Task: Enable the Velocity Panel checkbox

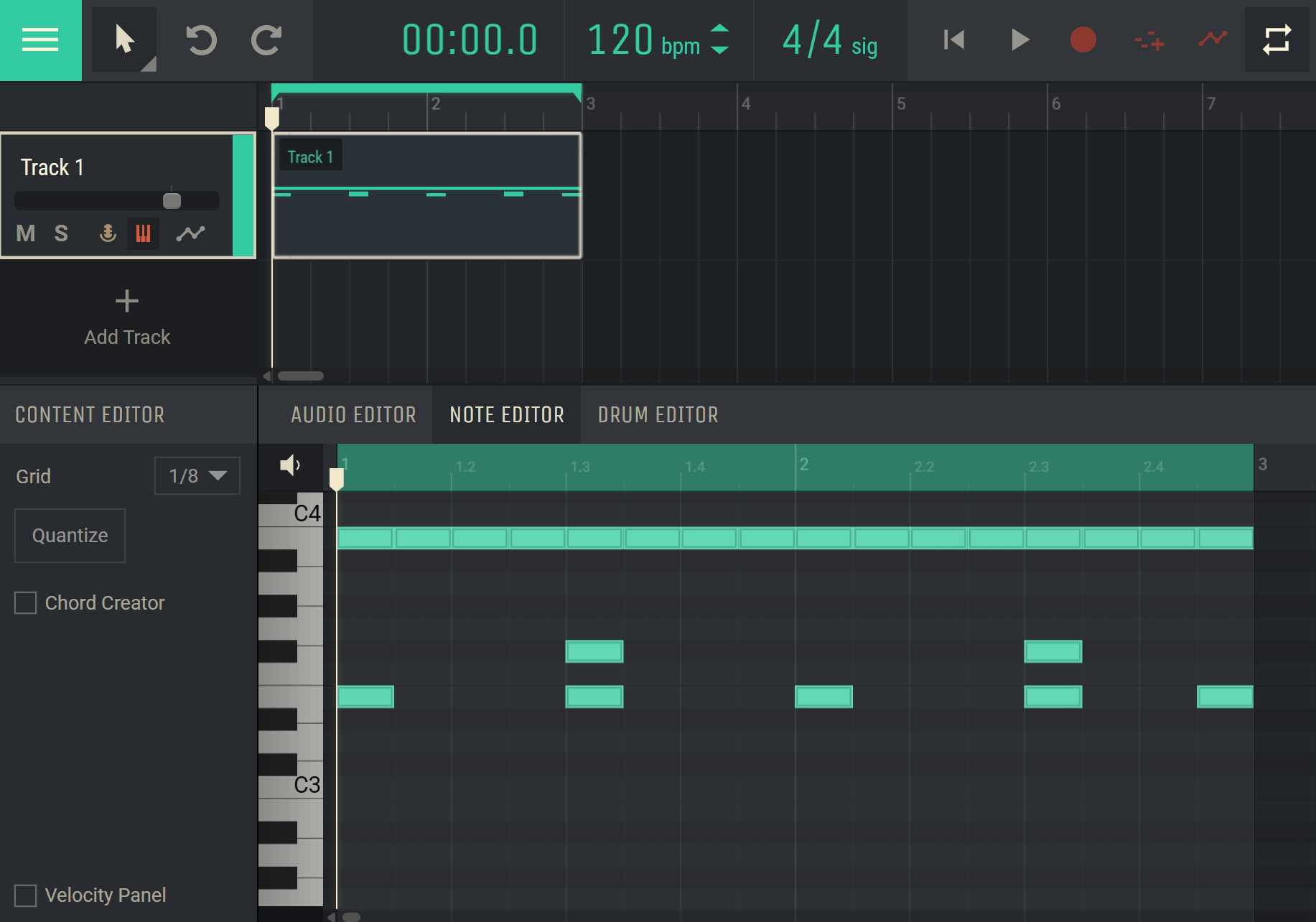Action: 26,895
